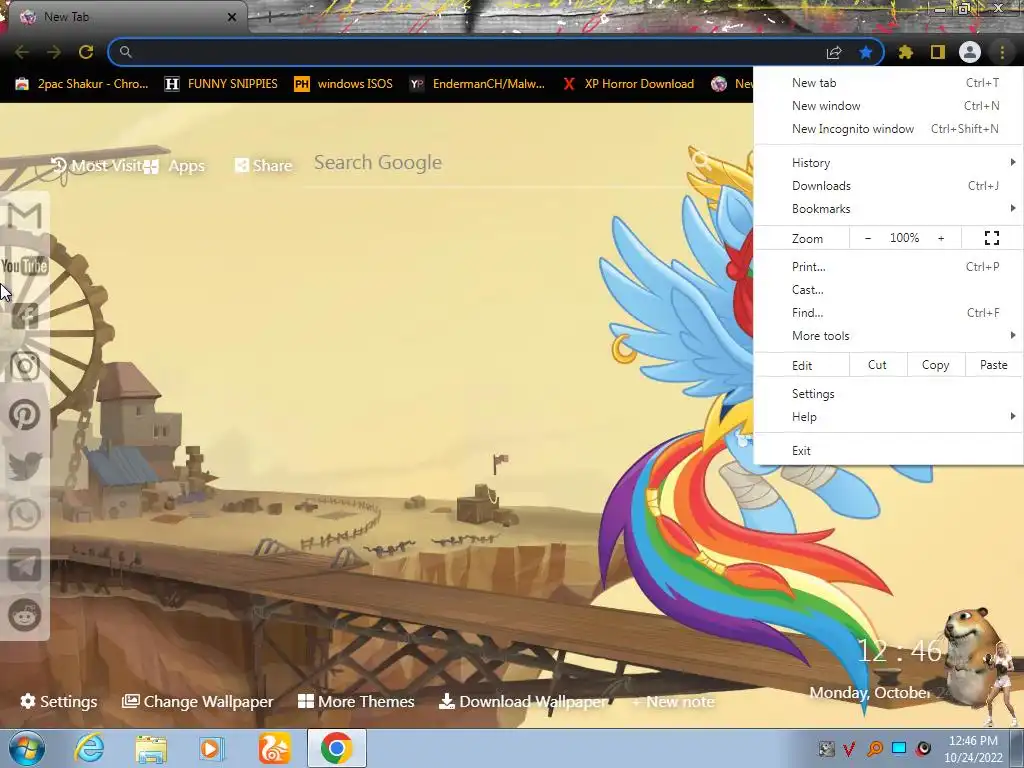Open 2pac Shakur bookmark

pyautogui.click(x=82, y=84)
